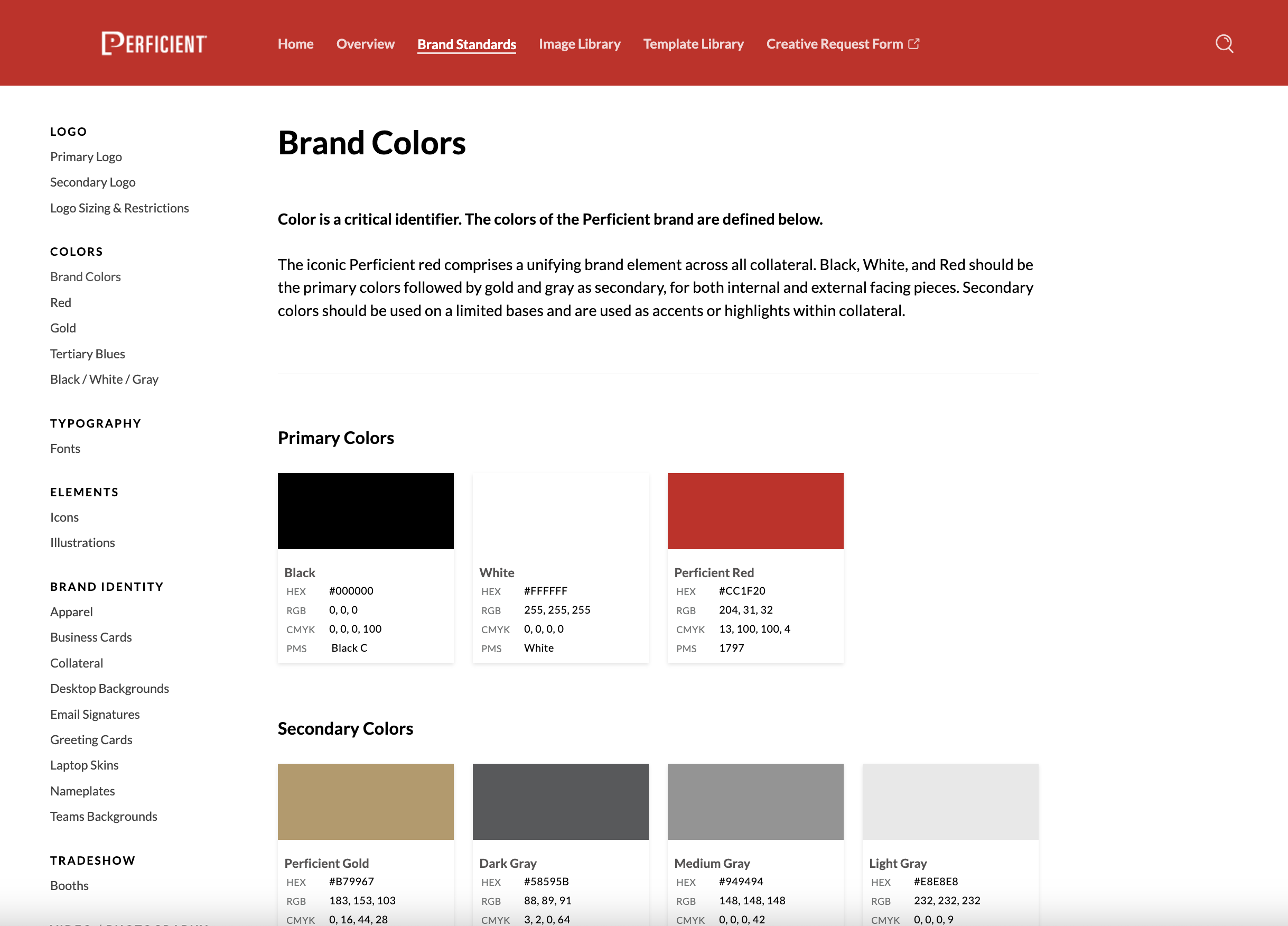Click the Template Library navigation item

pos(693,43)
